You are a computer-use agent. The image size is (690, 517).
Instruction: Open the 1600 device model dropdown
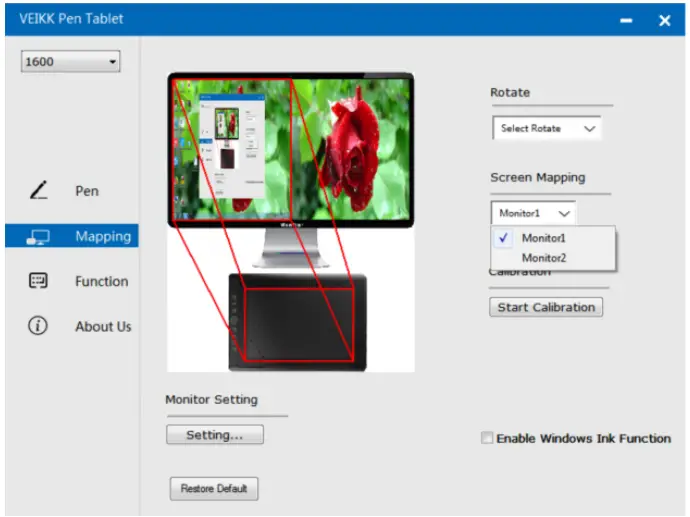70,62
